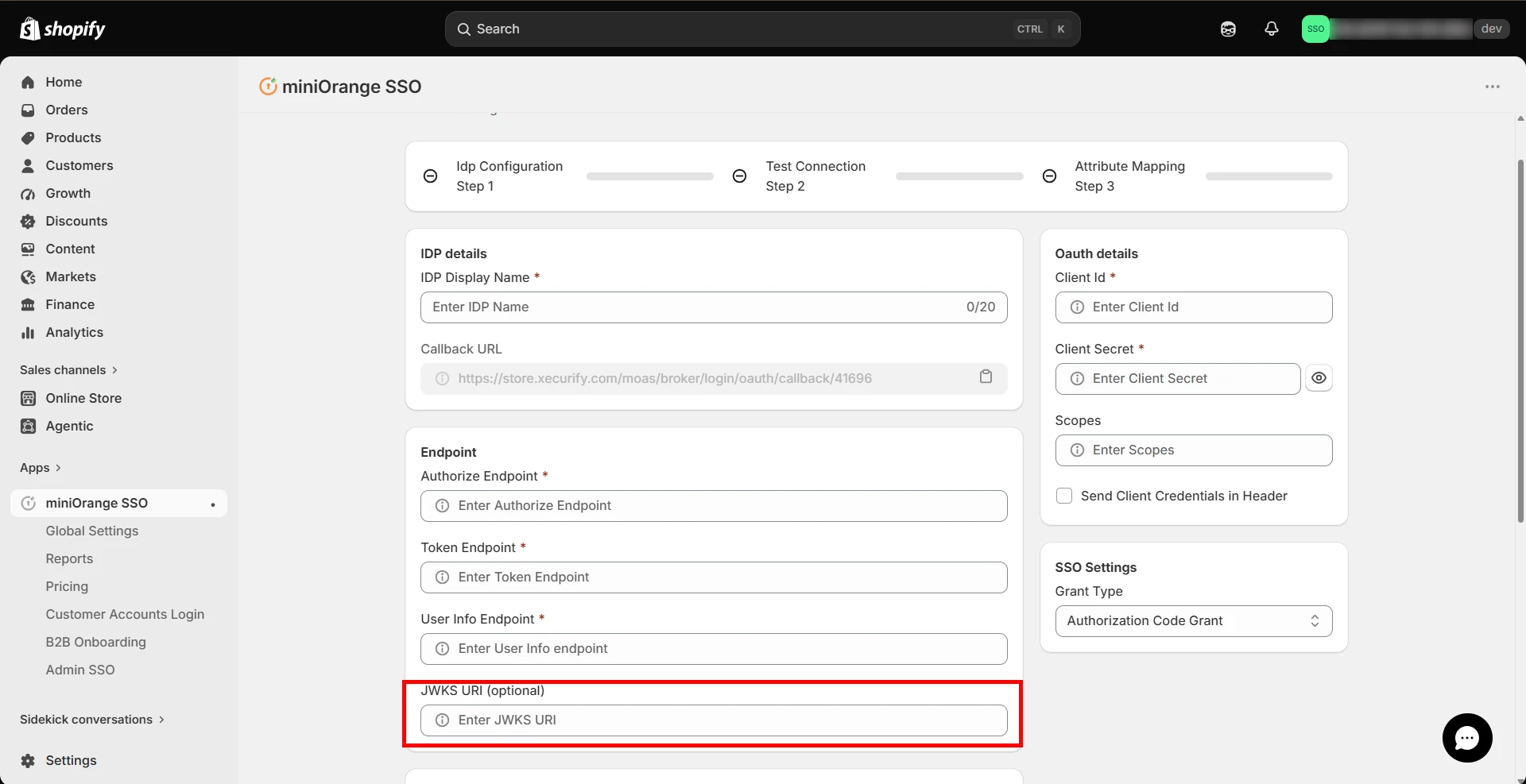This screenshot has width=1526, height=784.
Task: Click the Content image icon
Action: tap(28, 249)
